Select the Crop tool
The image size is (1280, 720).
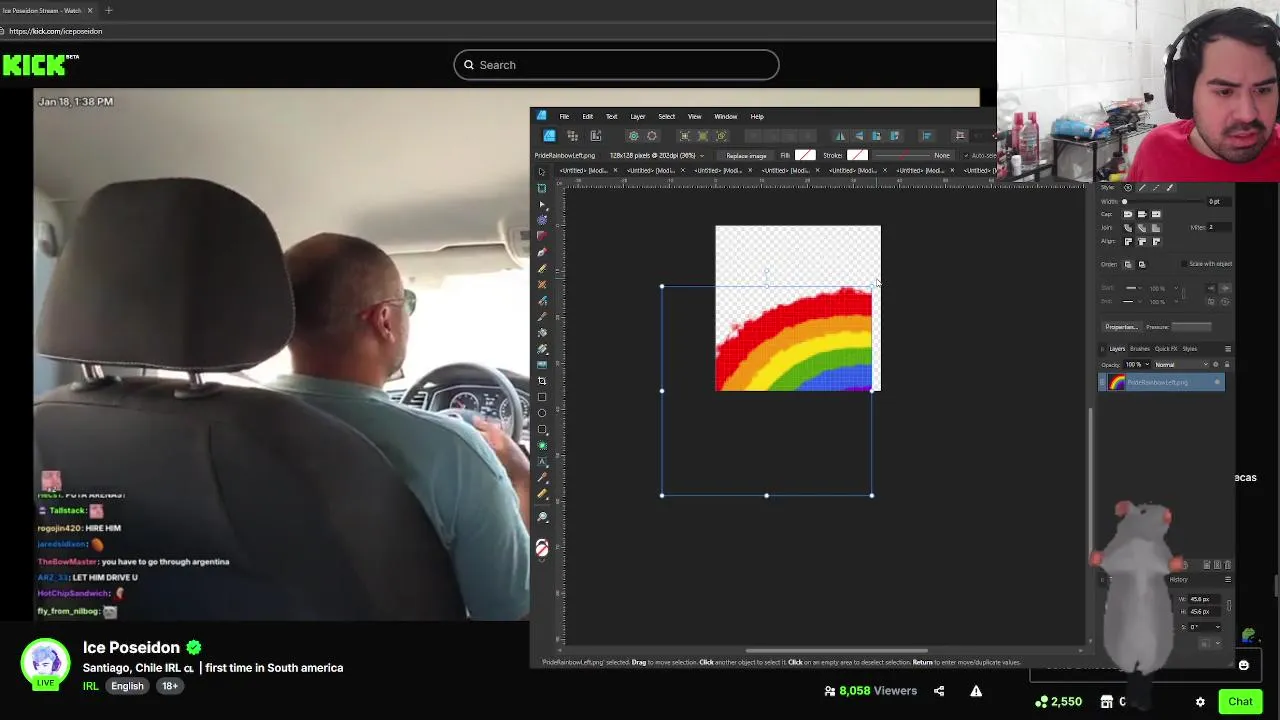tap(542, 381)
